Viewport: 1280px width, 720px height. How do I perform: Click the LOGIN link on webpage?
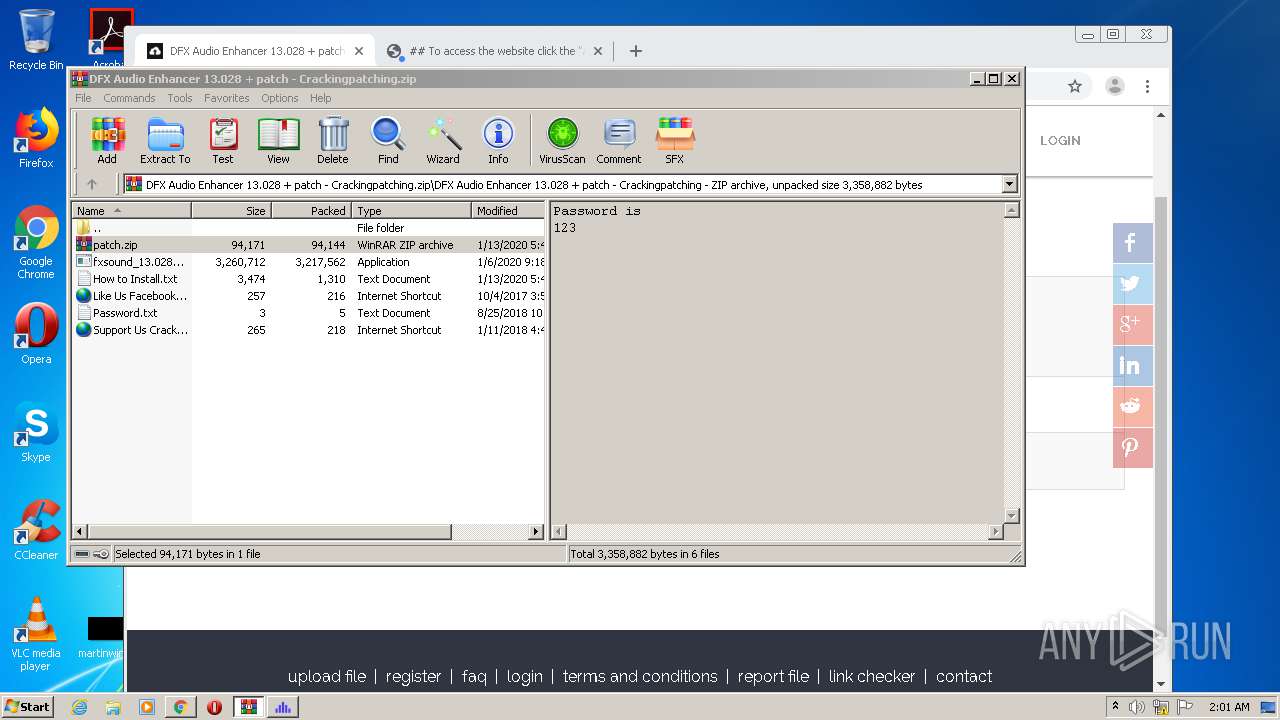[1060, 141]
